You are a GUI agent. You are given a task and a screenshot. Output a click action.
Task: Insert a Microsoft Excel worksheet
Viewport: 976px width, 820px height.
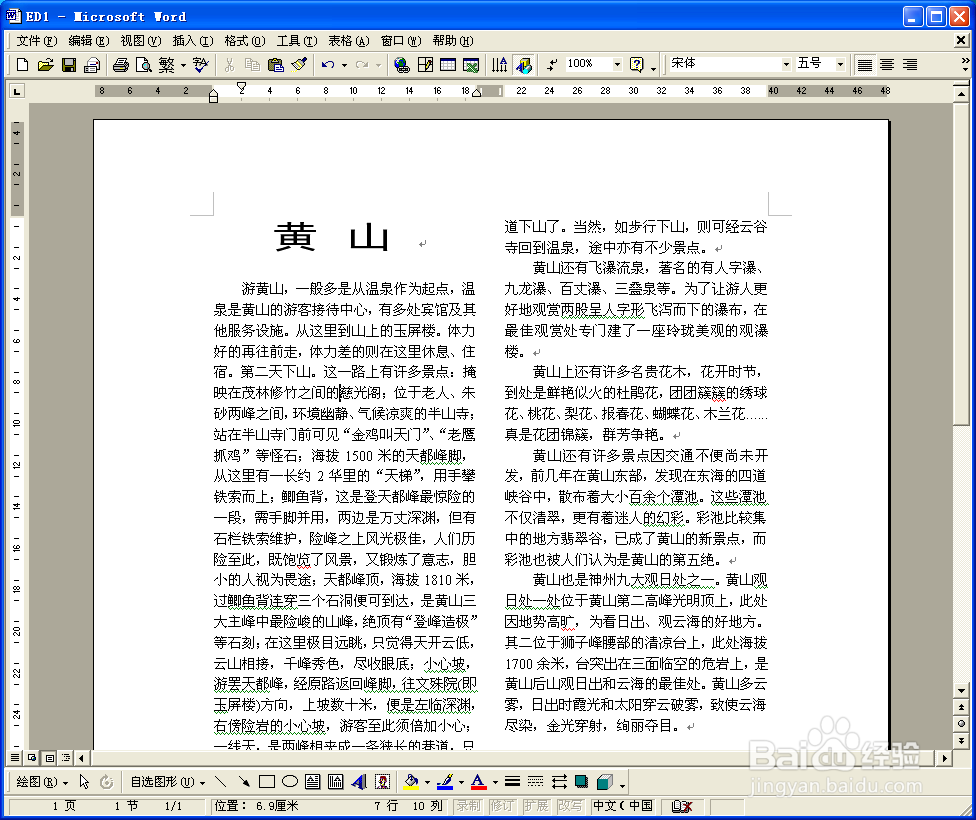coord(471,64)
